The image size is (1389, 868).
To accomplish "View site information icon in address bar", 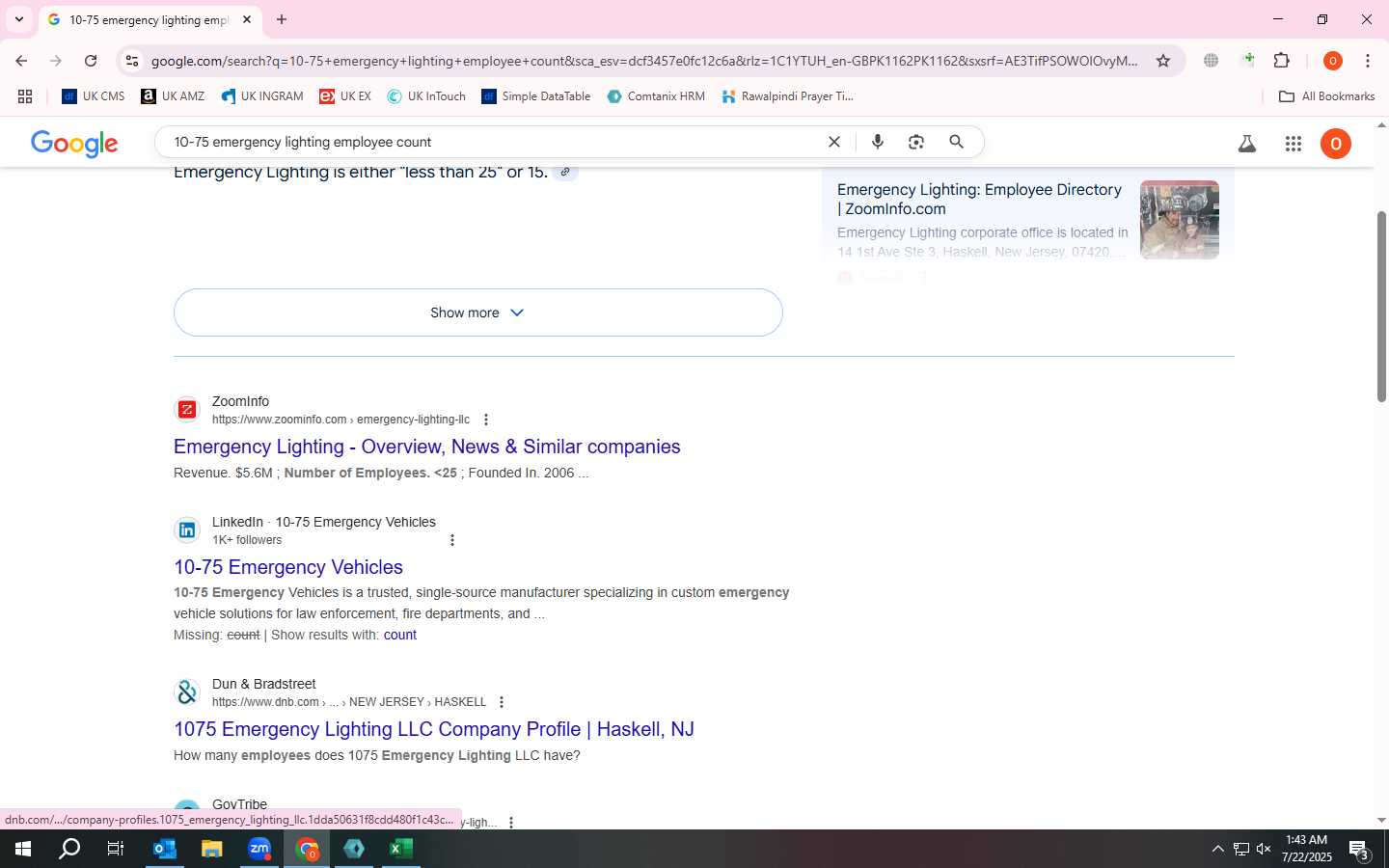I will click(x=132, y=61).
